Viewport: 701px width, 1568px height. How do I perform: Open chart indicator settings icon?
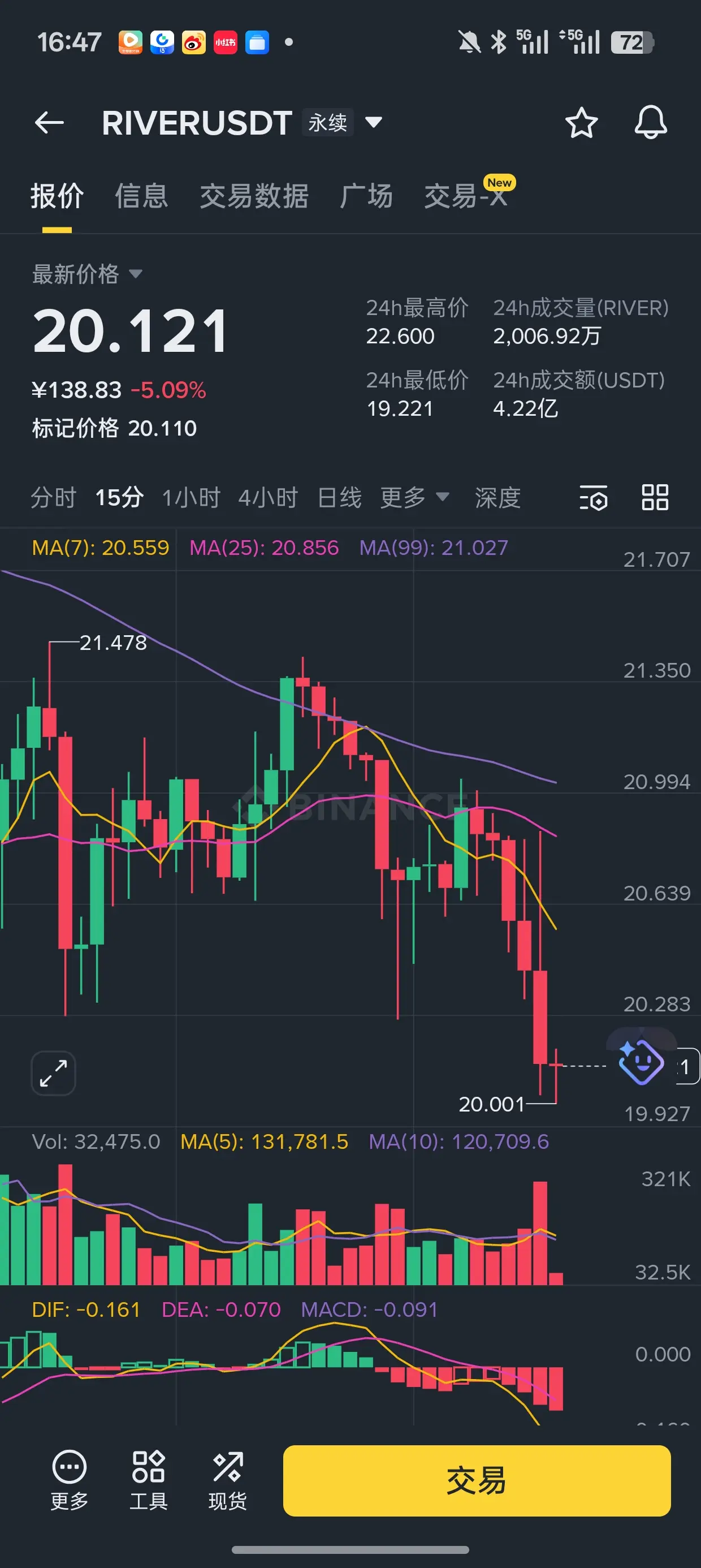coord(593,497)
